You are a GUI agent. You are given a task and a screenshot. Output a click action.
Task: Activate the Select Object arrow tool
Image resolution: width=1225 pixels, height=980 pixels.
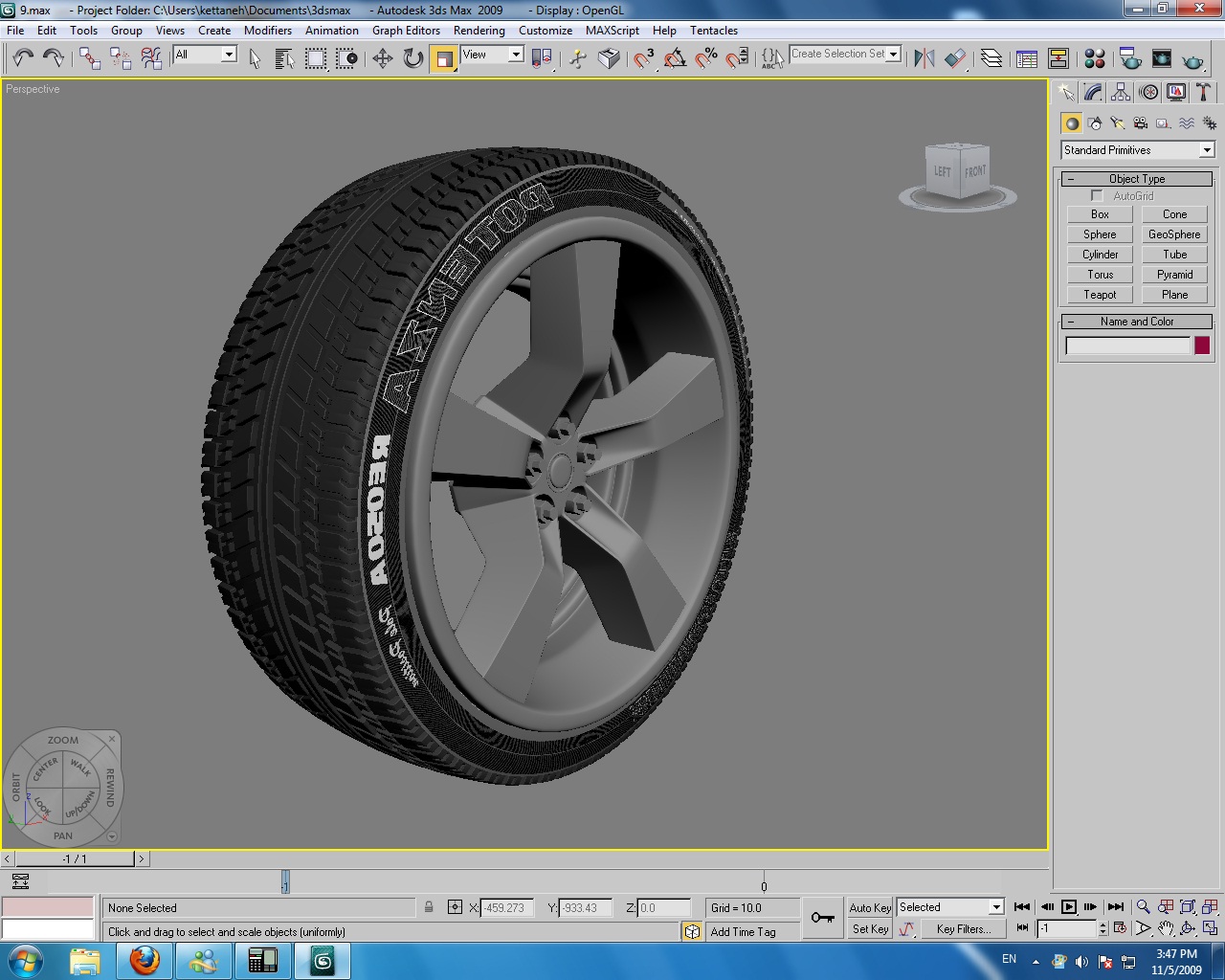coord(255,58)
